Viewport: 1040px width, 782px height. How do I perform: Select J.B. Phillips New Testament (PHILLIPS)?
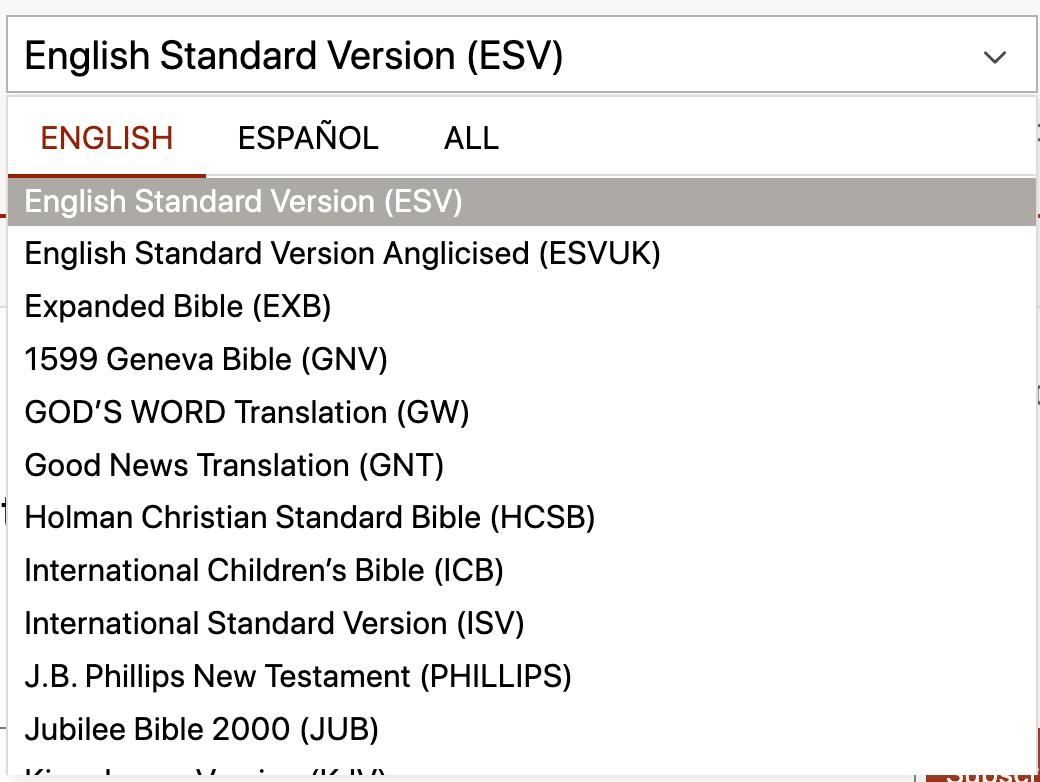coord(298,676)
